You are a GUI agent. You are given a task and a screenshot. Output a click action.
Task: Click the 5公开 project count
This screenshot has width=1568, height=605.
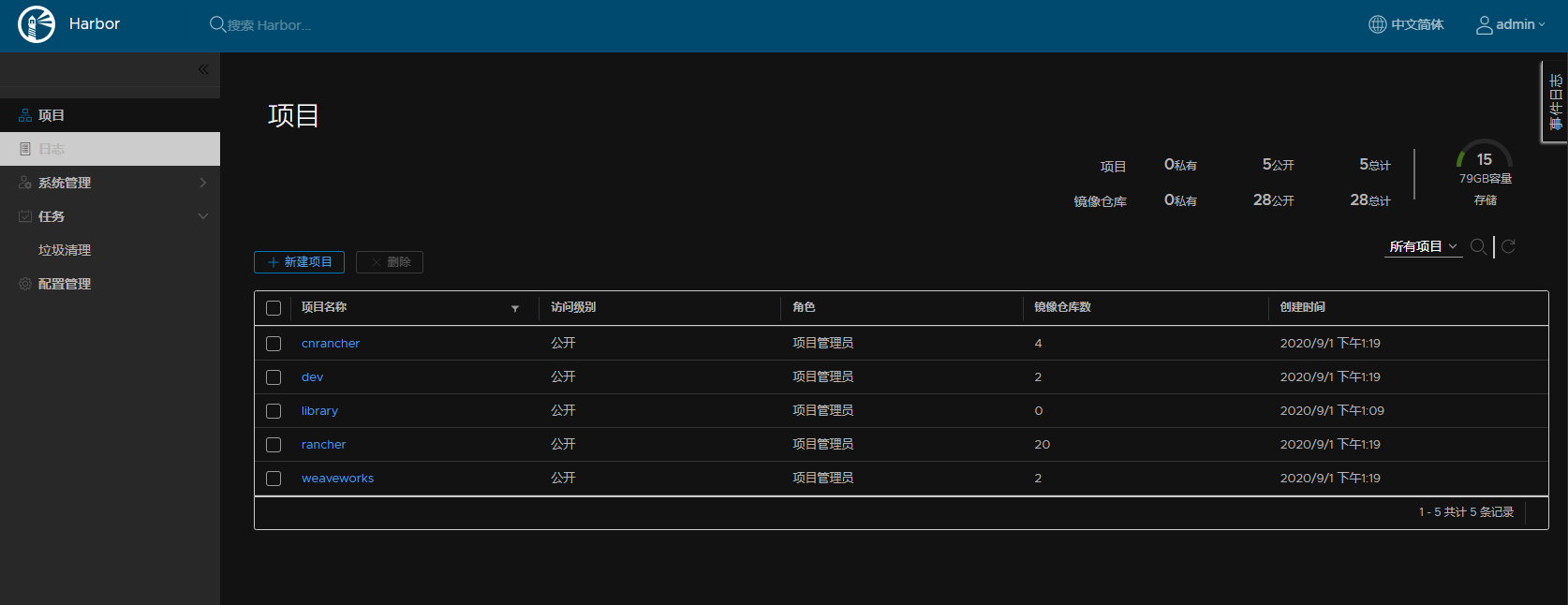pyautogui.click(x=1279, y=165)
